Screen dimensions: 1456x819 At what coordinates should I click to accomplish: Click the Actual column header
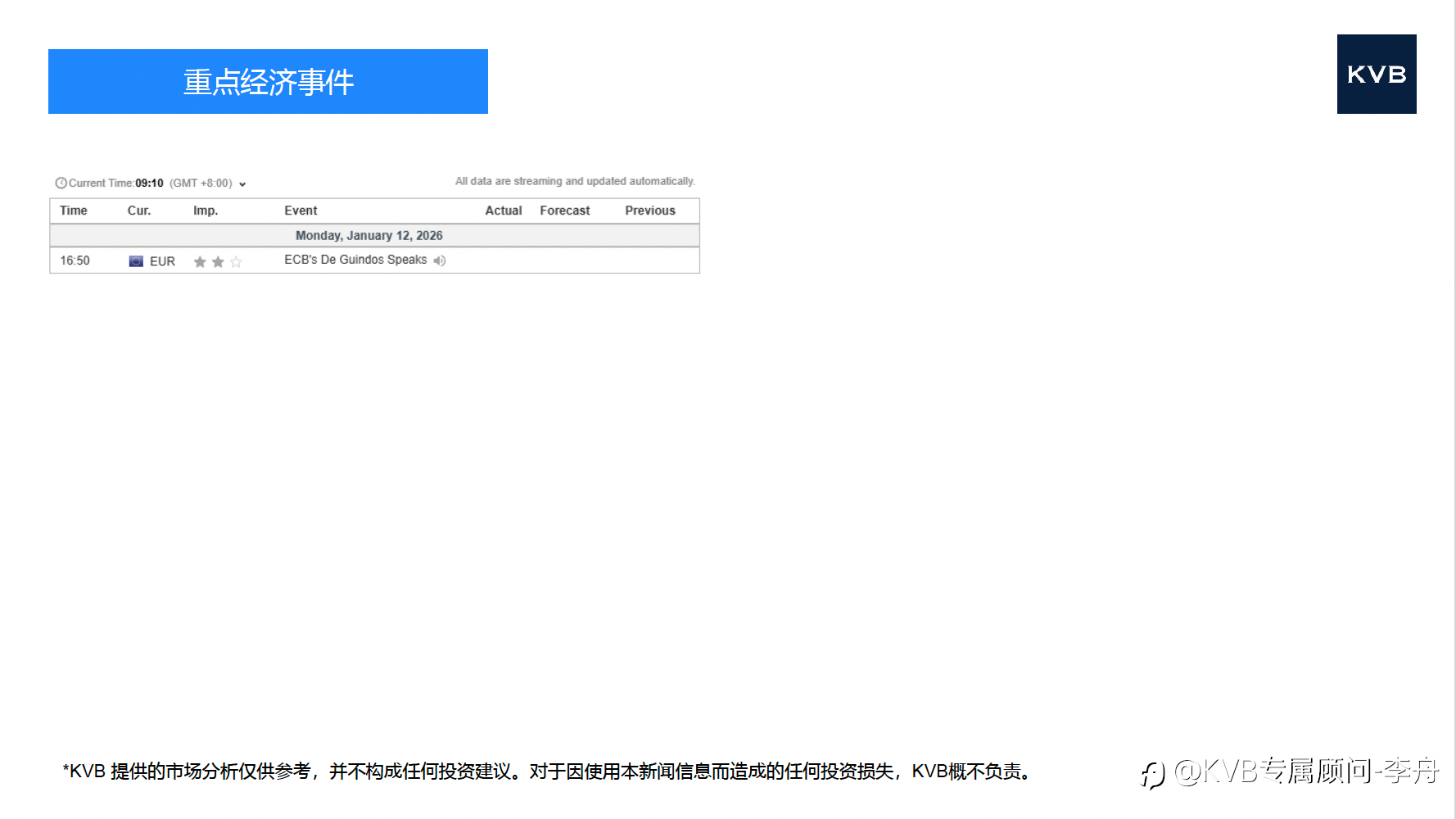click(x=504, y=210)
